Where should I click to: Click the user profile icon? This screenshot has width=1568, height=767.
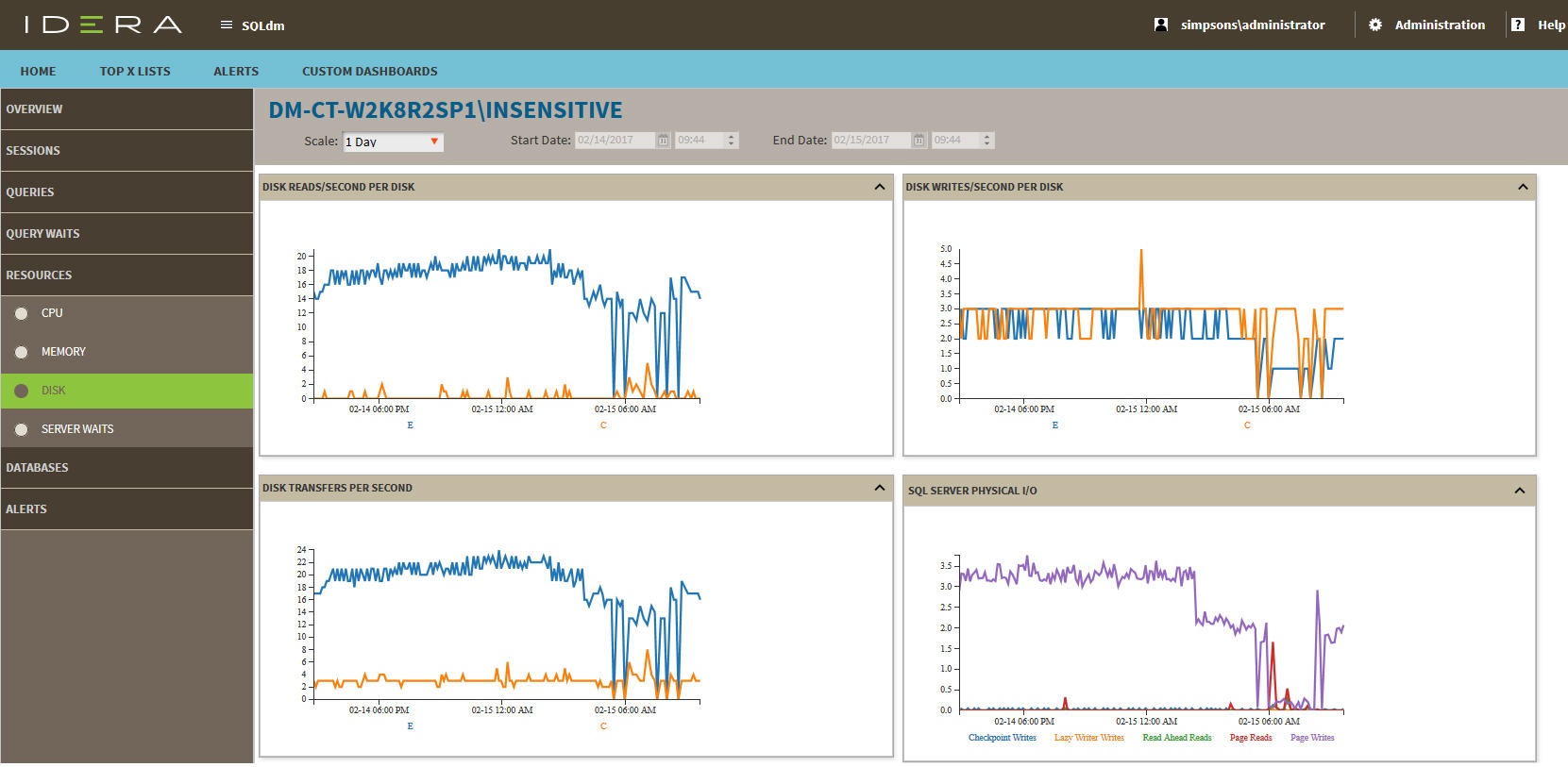click(x=1161, y=25)
